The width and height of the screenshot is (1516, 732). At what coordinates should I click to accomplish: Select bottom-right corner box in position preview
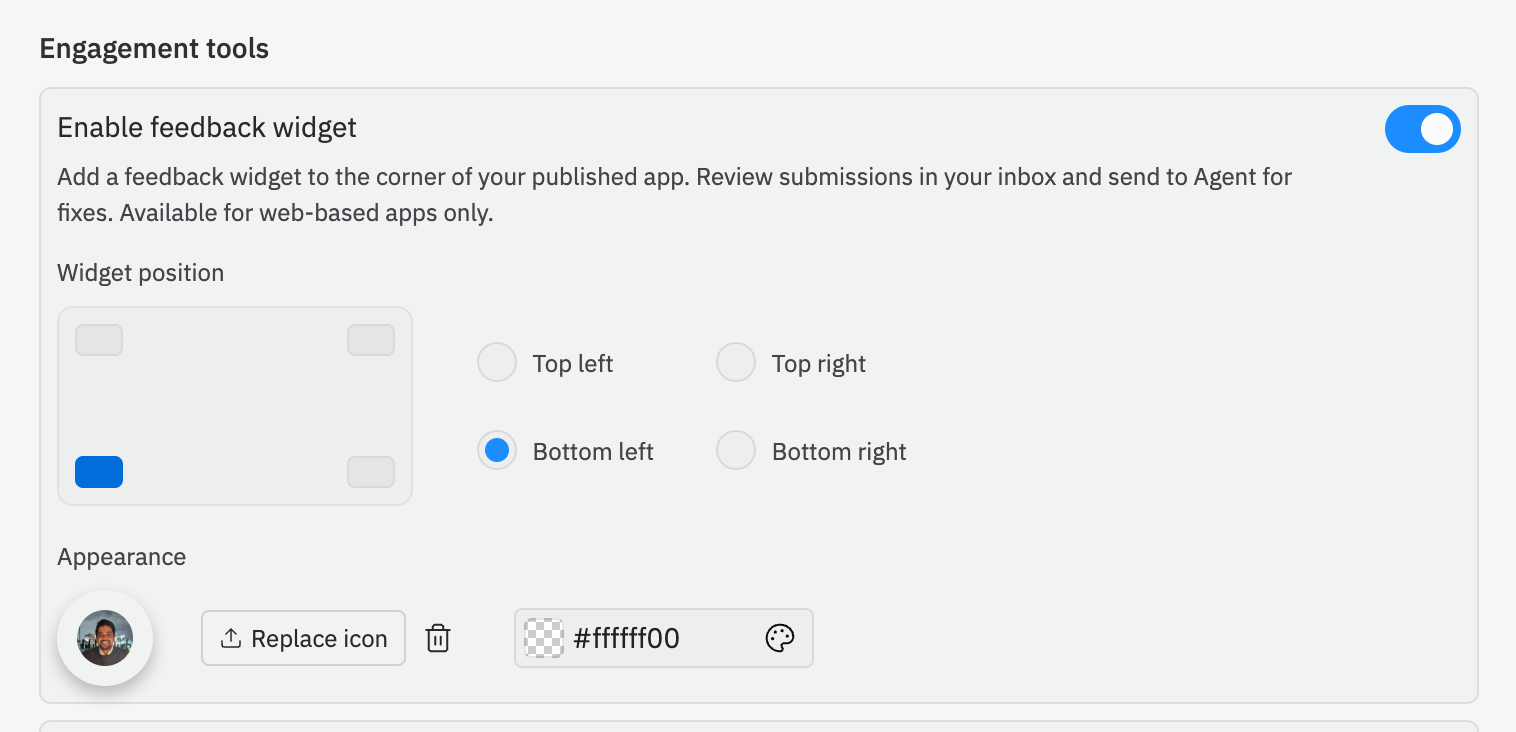coord(370,471)
